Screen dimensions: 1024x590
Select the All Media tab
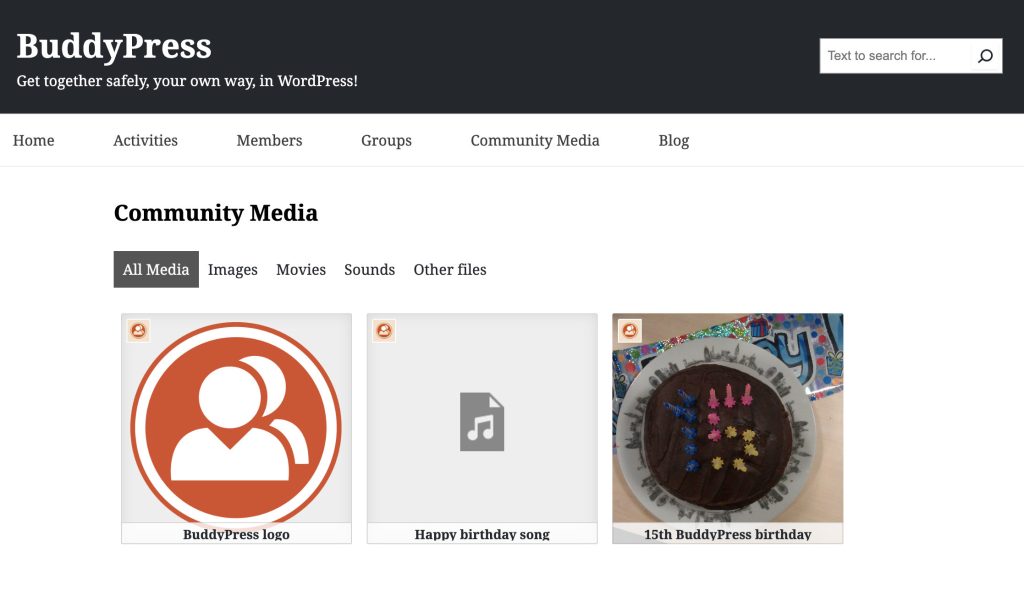click(x=156, y=269)
